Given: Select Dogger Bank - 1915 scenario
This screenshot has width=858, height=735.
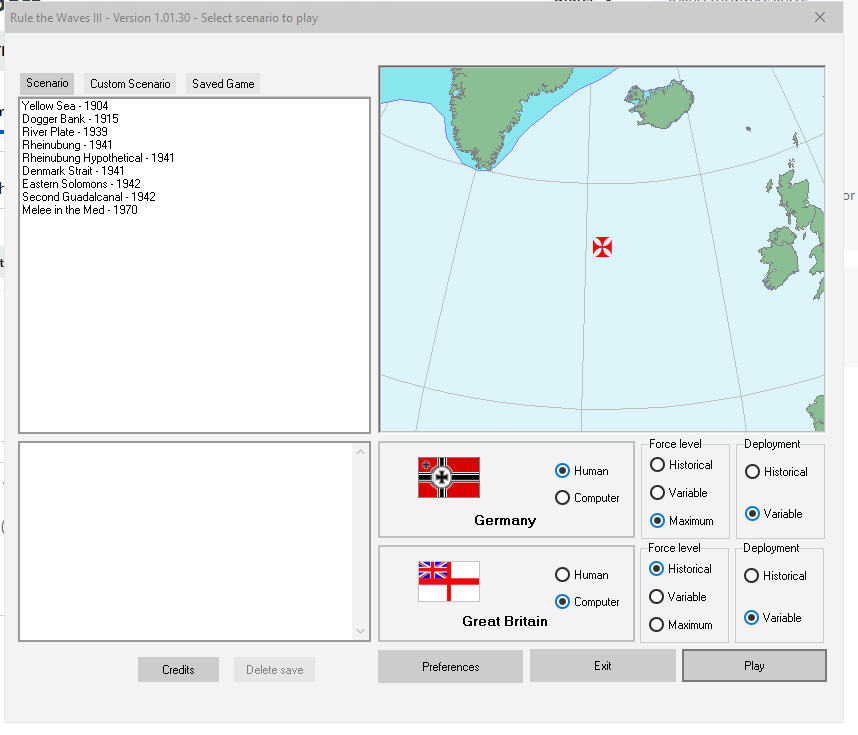Looking at the screenshot, I should pos(70,119).
